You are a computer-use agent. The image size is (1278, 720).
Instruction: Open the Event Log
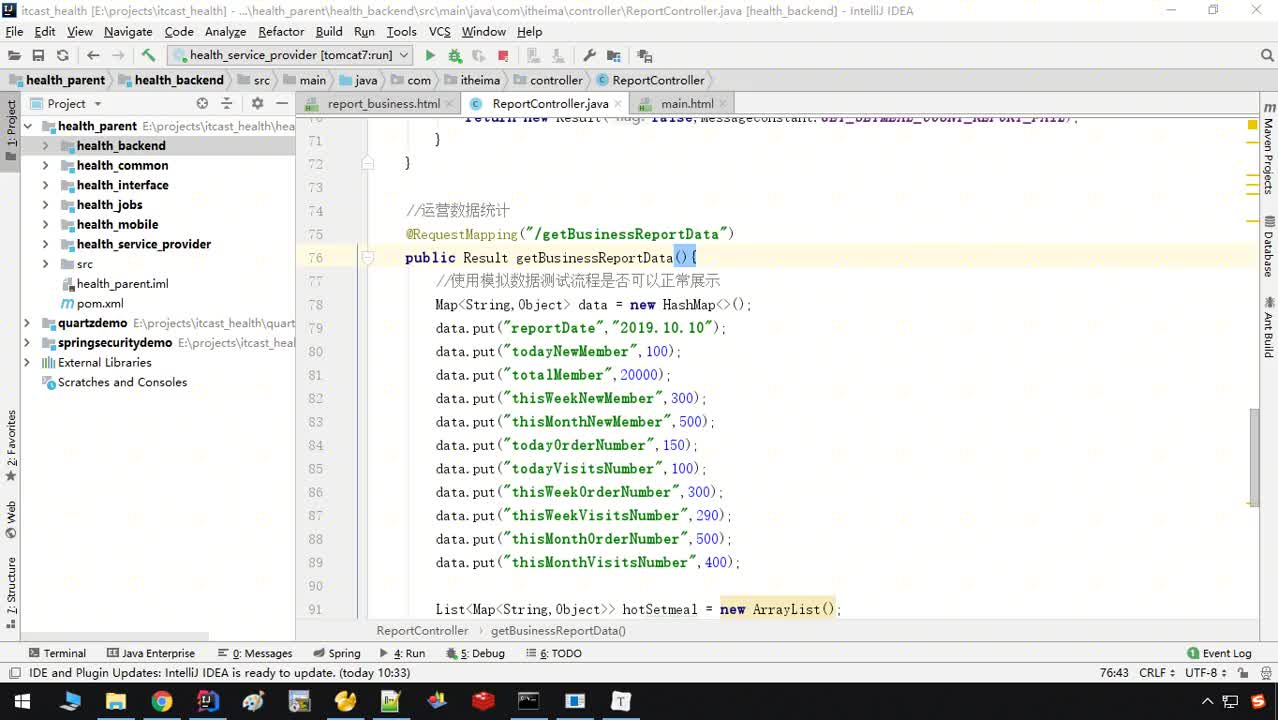tap(1219, 653)
